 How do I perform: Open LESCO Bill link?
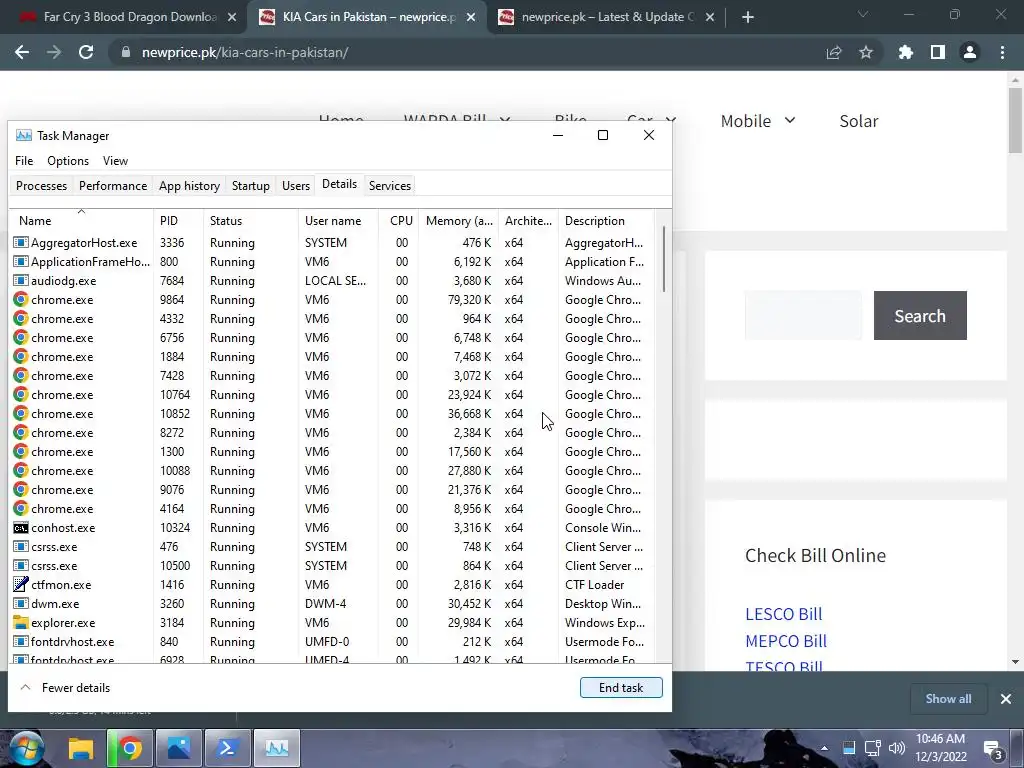[x=784, y=614]
